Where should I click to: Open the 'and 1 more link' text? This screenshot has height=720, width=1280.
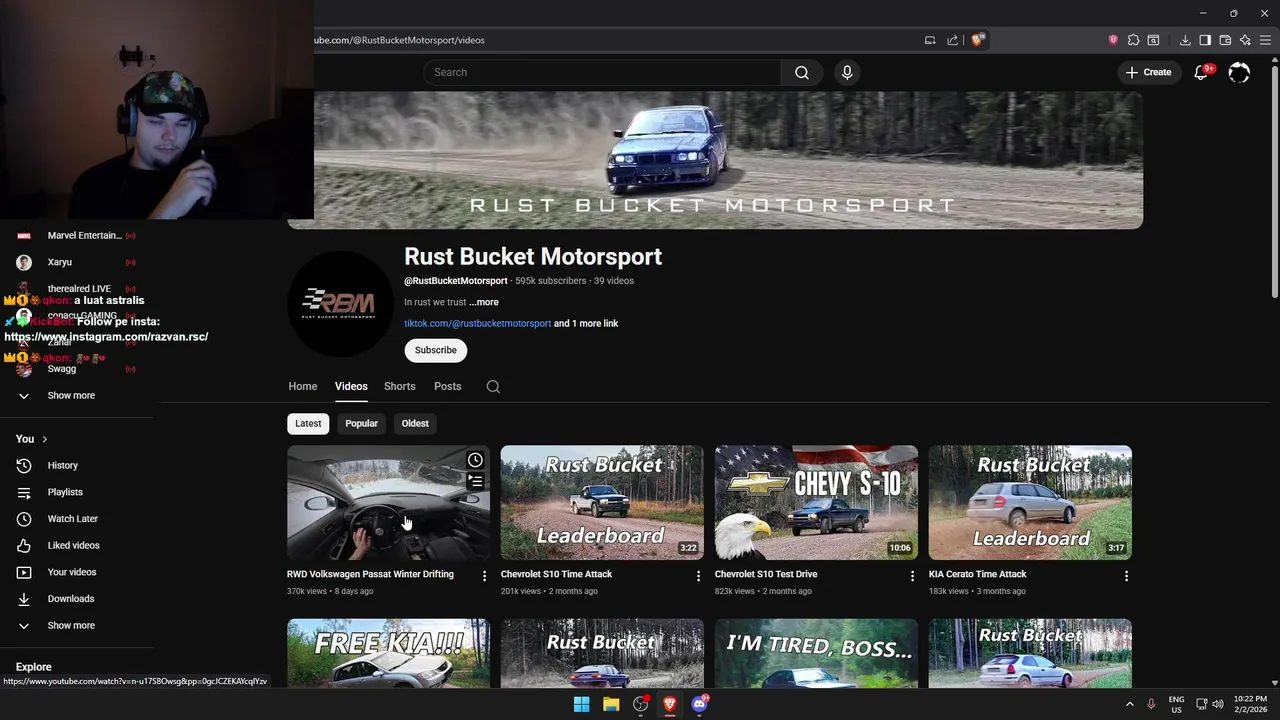tap(586, 323)
